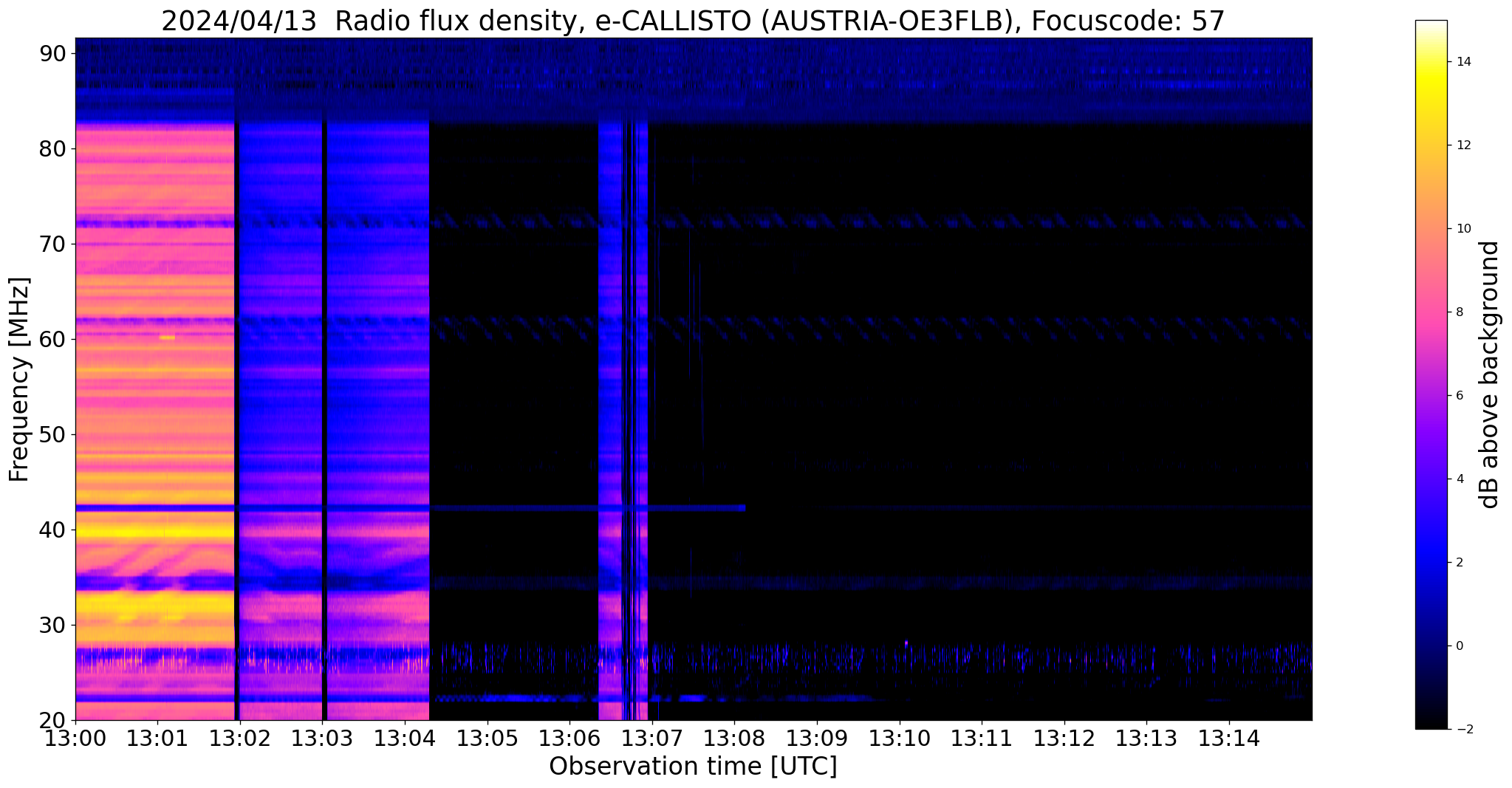Screen dimensions: 1512x788
Task: Click the 20 frequency tick label
Action: (53, 720)
